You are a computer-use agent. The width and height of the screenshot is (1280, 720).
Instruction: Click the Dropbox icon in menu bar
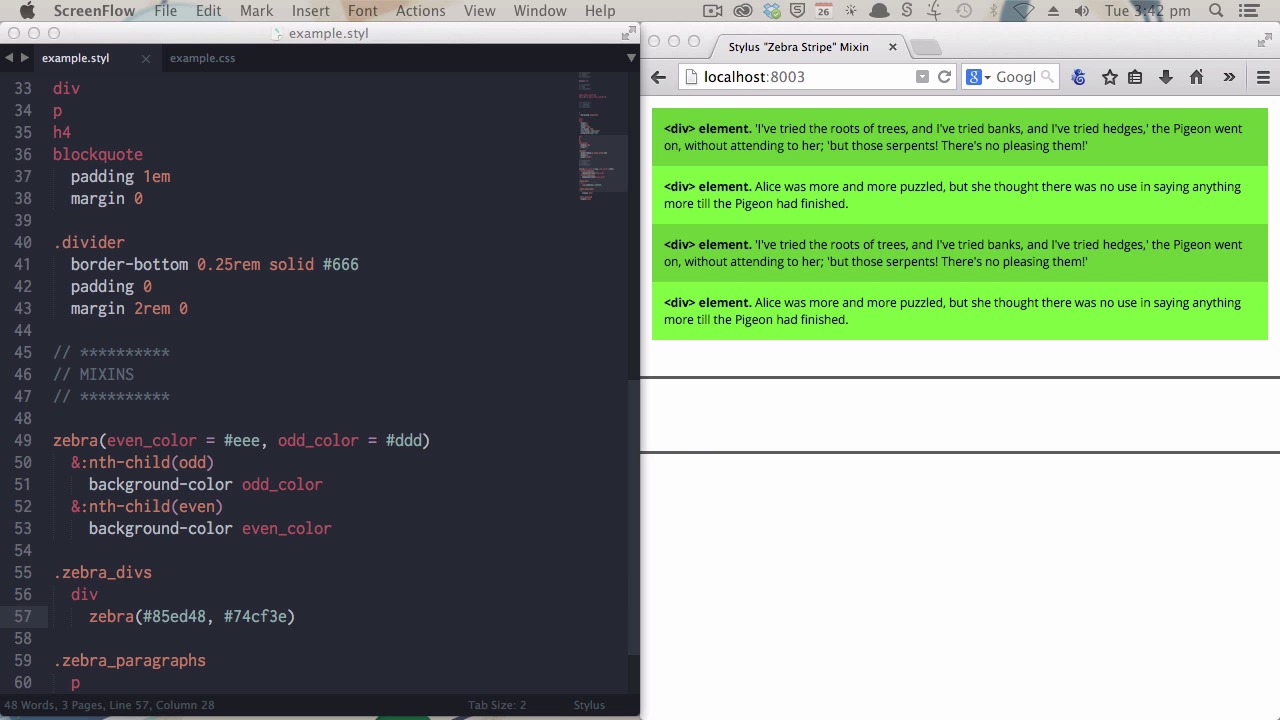pyautogui.click(x=772, y=11)
